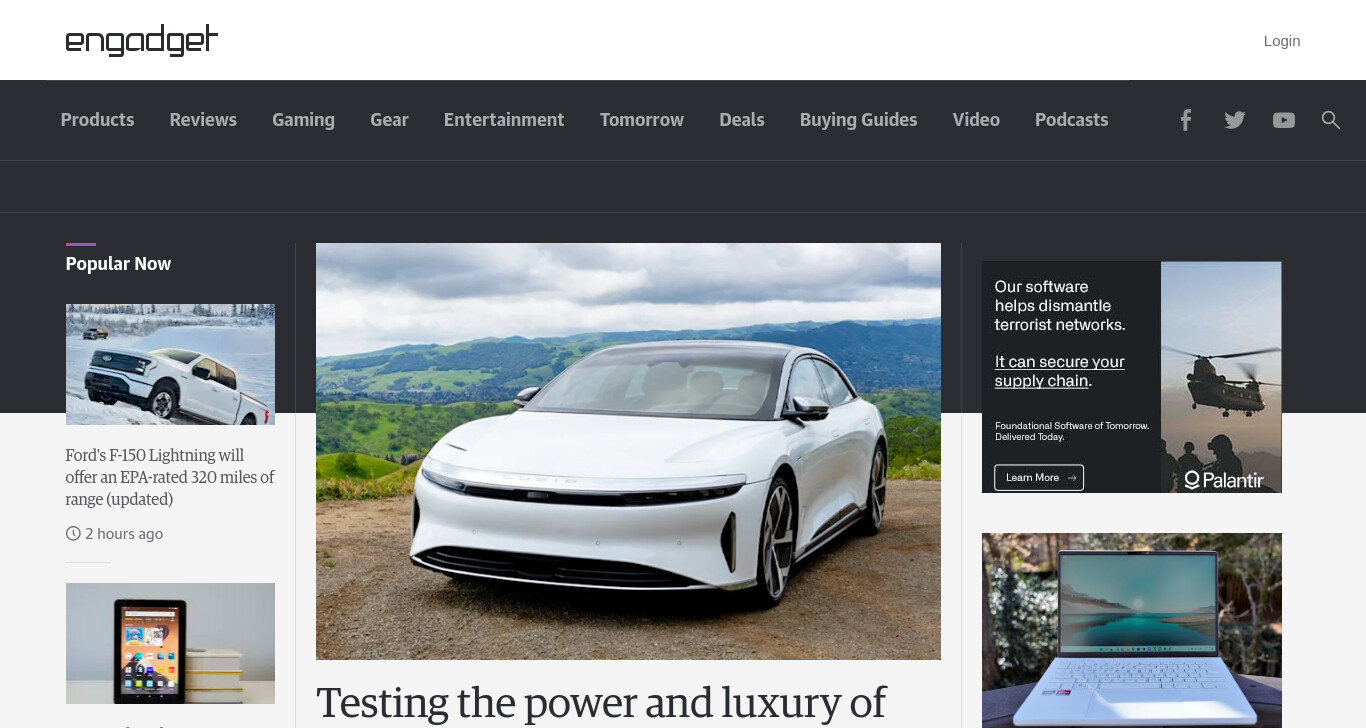1366x728 pixels.
Task: Navigate to Buying Guides
Action: [858, 120]
